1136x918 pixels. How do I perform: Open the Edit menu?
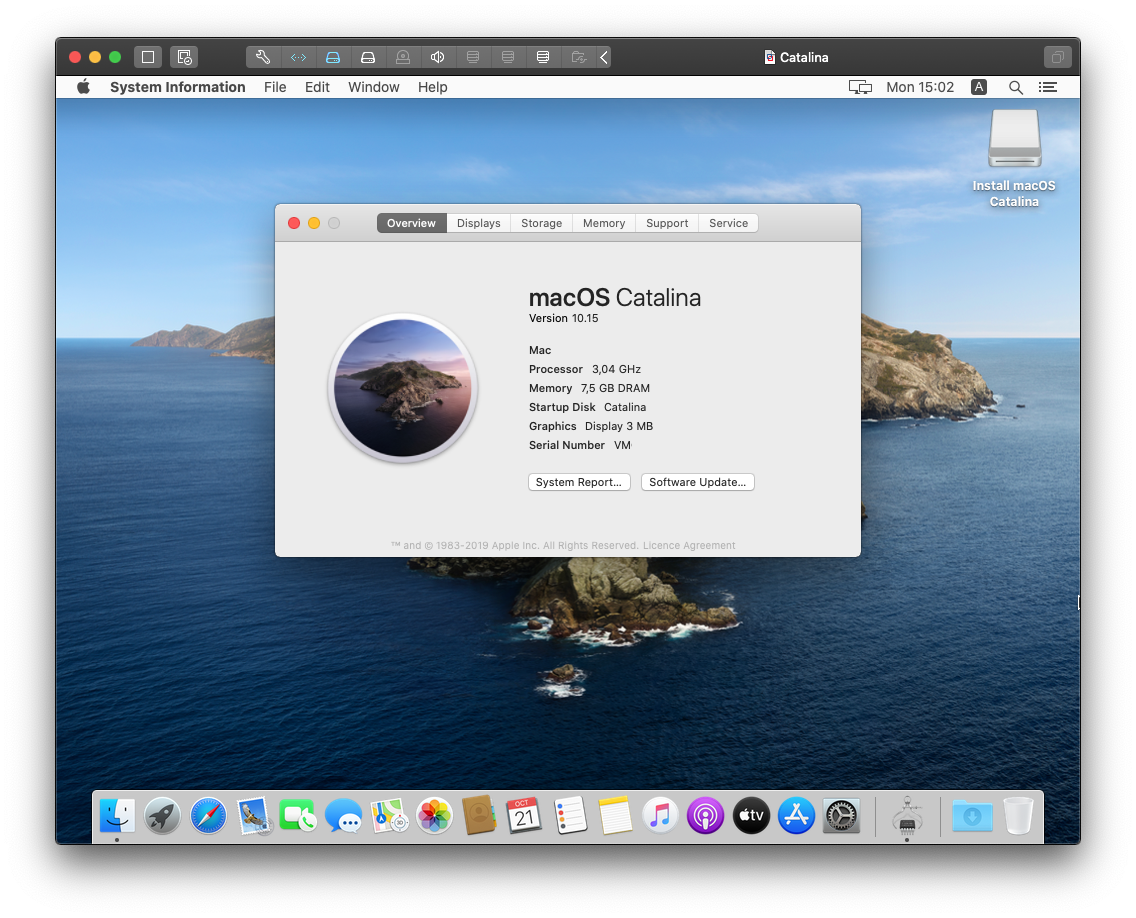(x=317, y=87)
